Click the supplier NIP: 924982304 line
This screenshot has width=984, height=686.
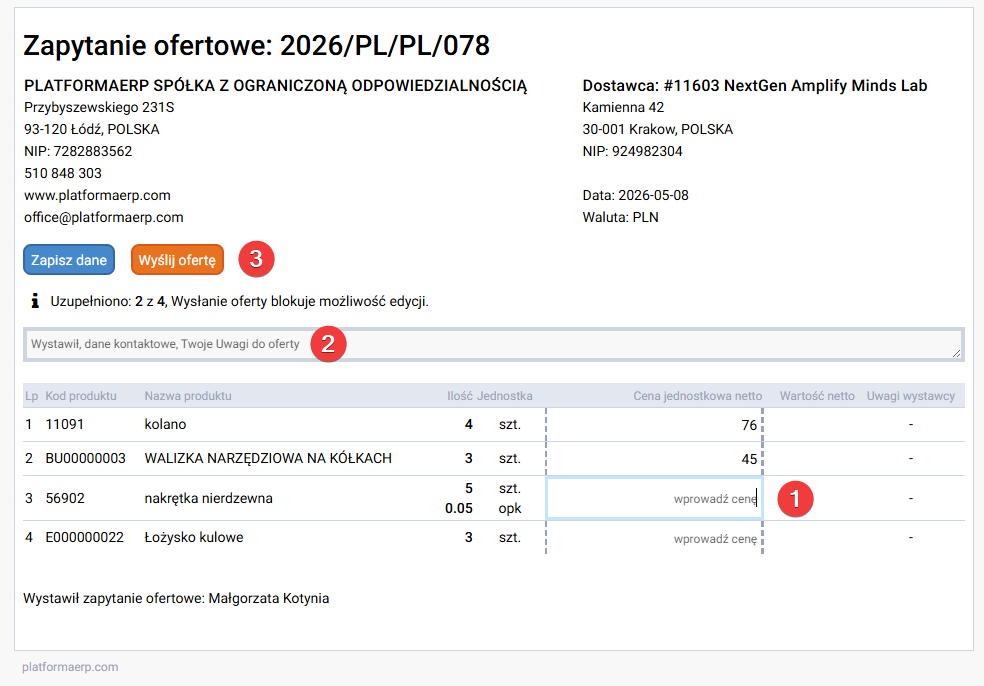coord(632,151)
